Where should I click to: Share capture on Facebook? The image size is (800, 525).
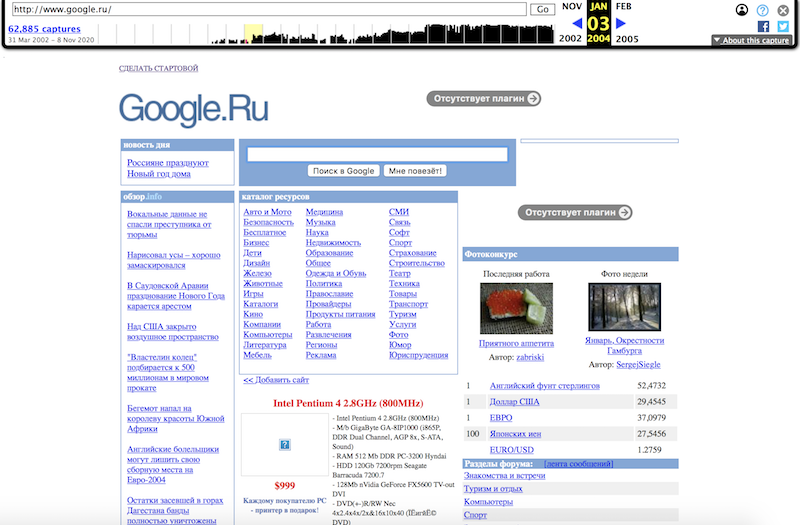(x=763, y=27)
